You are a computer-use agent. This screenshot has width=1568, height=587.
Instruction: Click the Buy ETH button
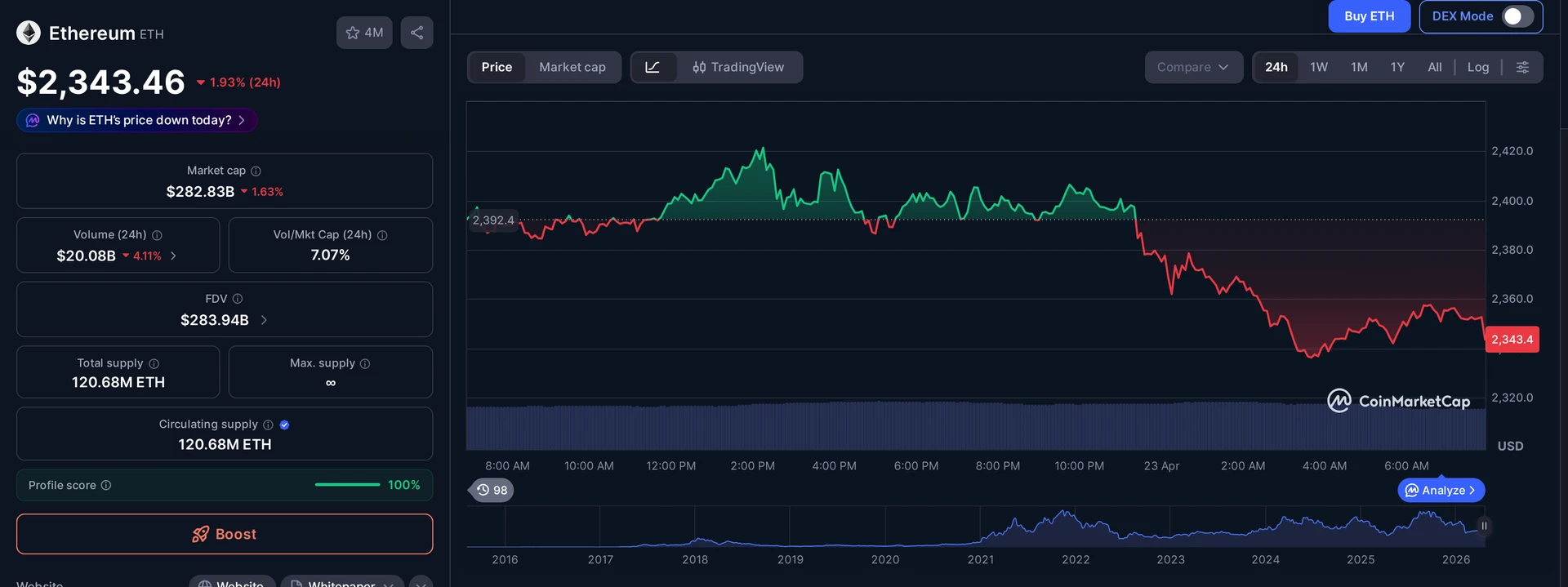click(x=1370, y=16)
